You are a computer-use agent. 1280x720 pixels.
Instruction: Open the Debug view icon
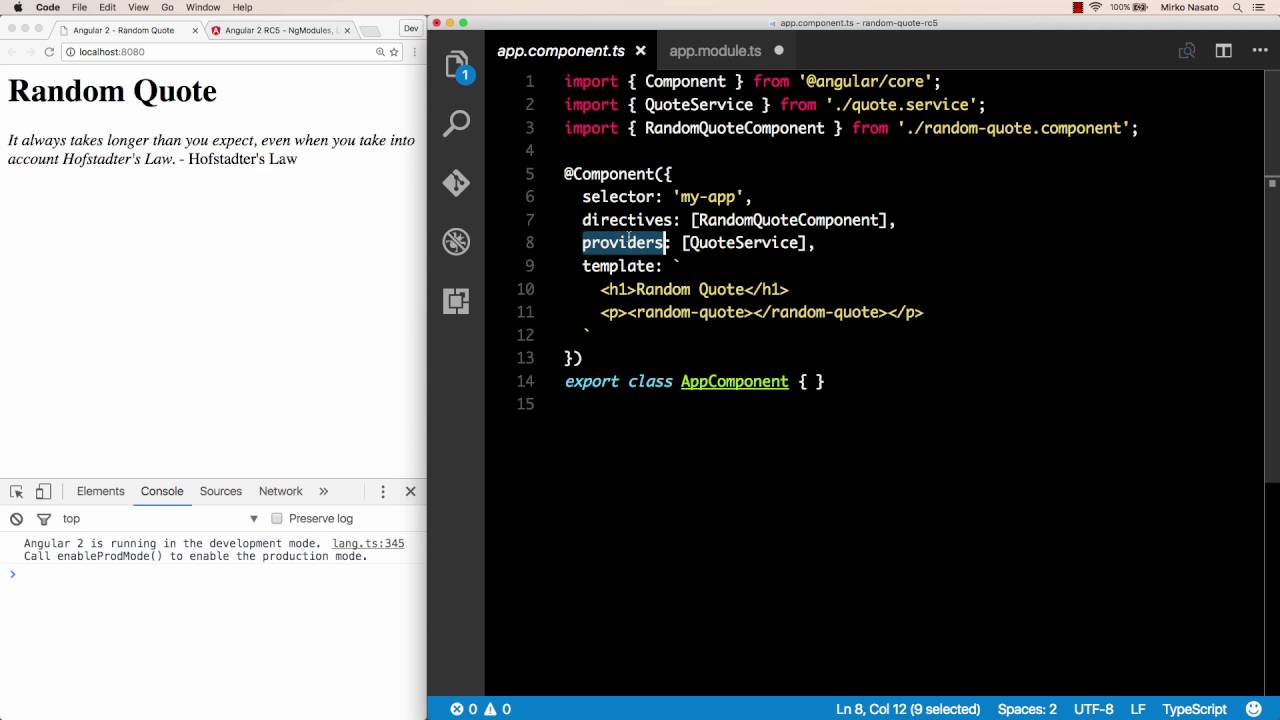point(456,242)
